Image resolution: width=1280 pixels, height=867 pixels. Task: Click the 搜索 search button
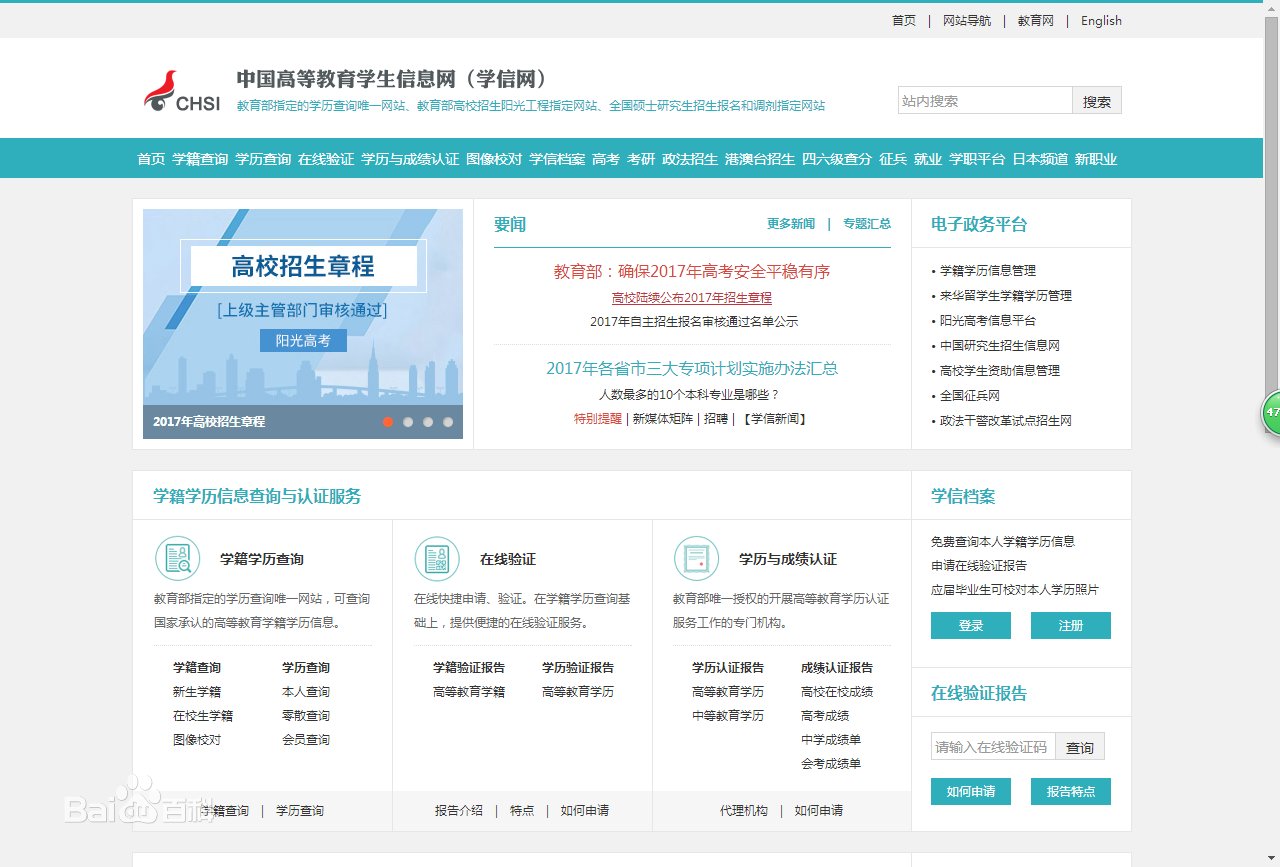click(x=1096, y=99)
